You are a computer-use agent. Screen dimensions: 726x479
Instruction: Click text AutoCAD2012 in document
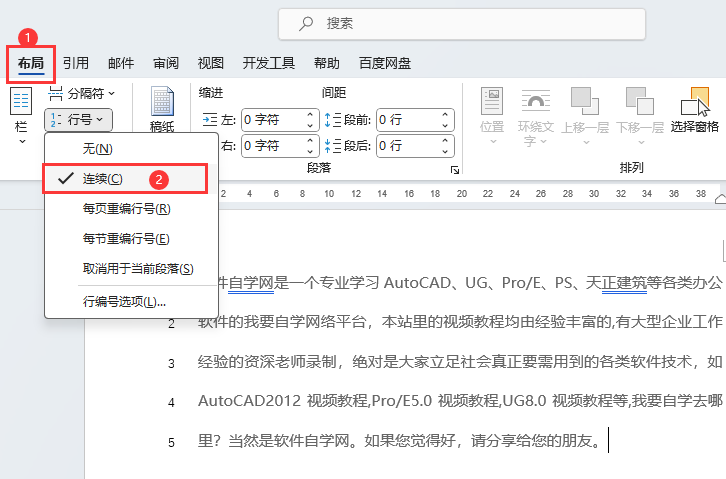[x=250, y=400]
